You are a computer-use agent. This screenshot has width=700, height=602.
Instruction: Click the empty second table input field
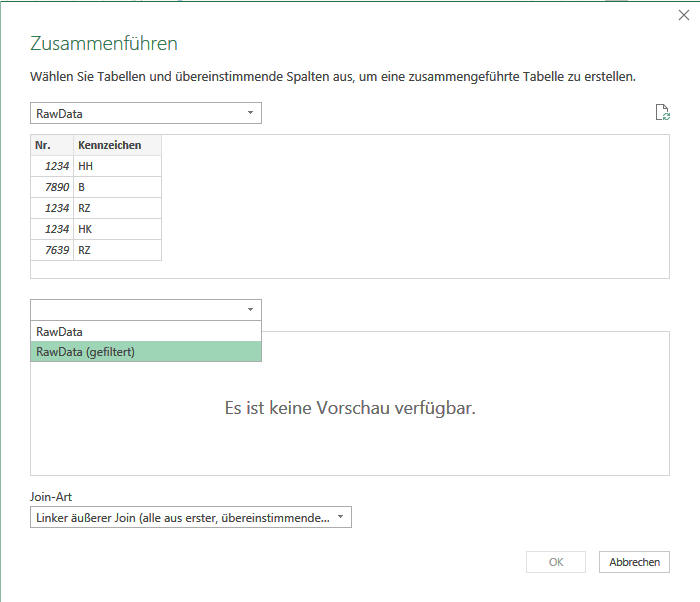click(137, 309)
